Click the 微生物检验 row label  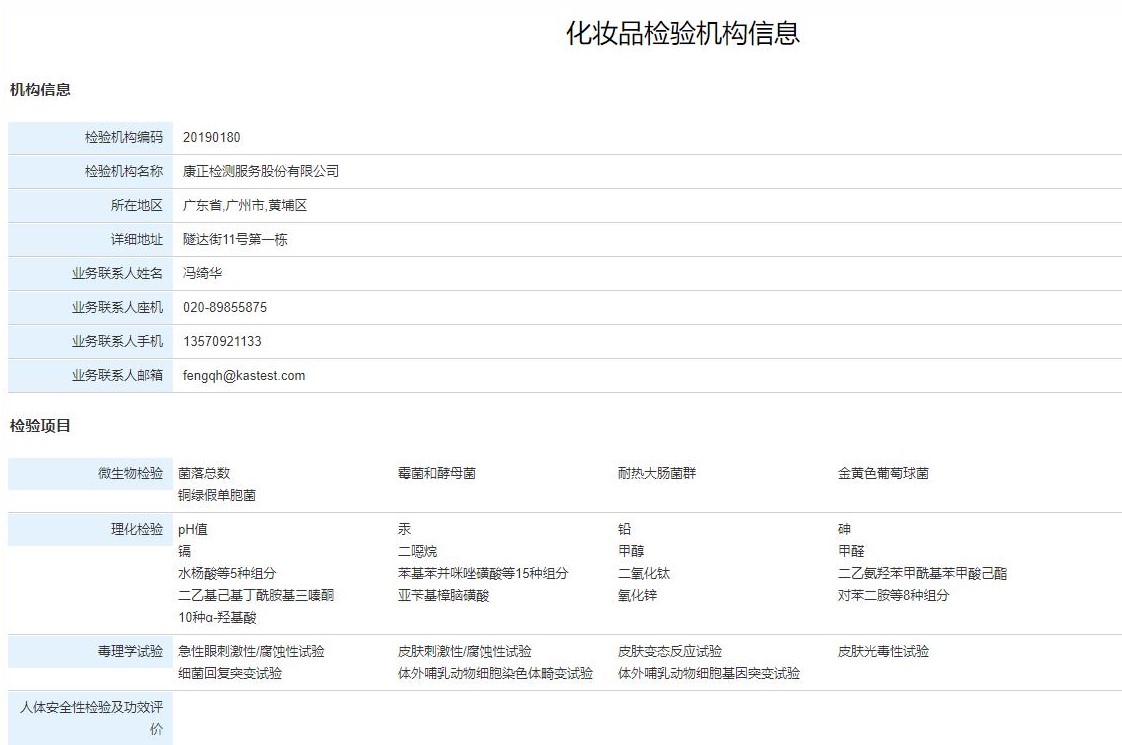tap(130, 473)
